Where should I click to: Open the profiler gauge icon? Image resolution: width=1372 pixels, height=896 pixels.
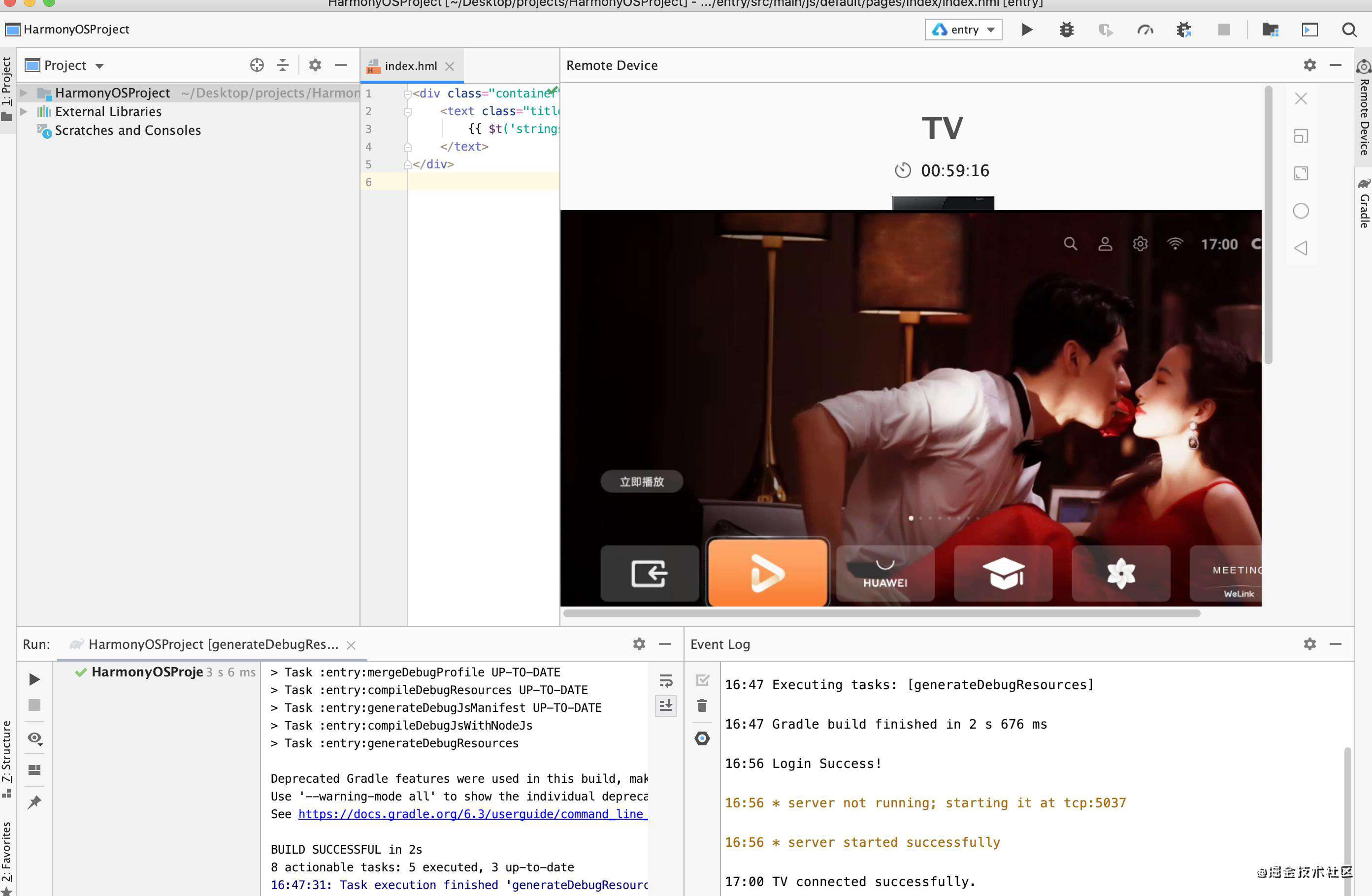pos(1145,30)
